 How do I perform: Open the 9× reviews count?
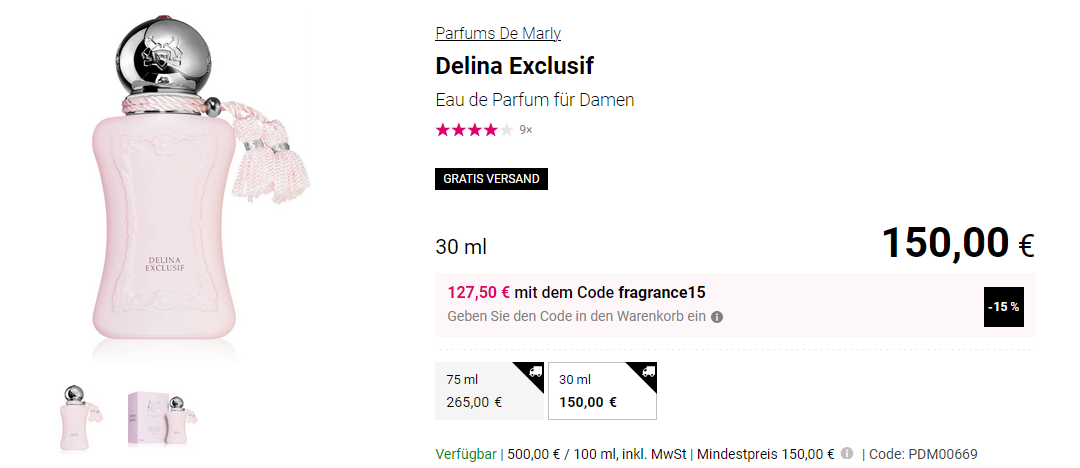[526, 130]
